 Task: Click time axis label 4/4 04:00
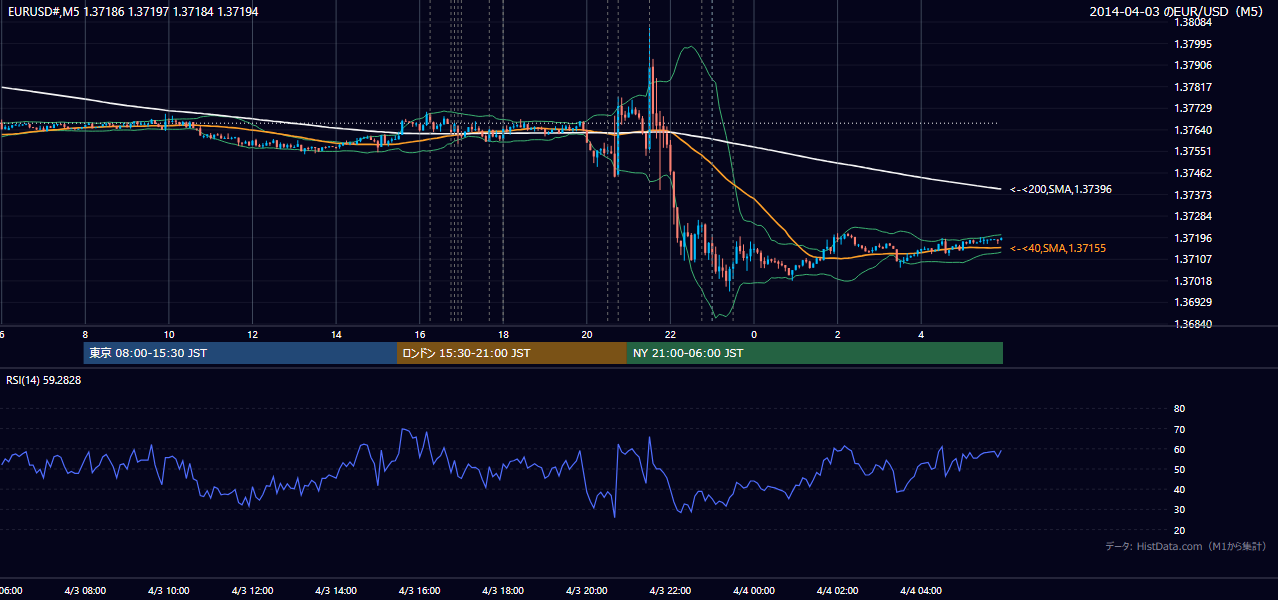pyautogui.click(x=921, y=591)
